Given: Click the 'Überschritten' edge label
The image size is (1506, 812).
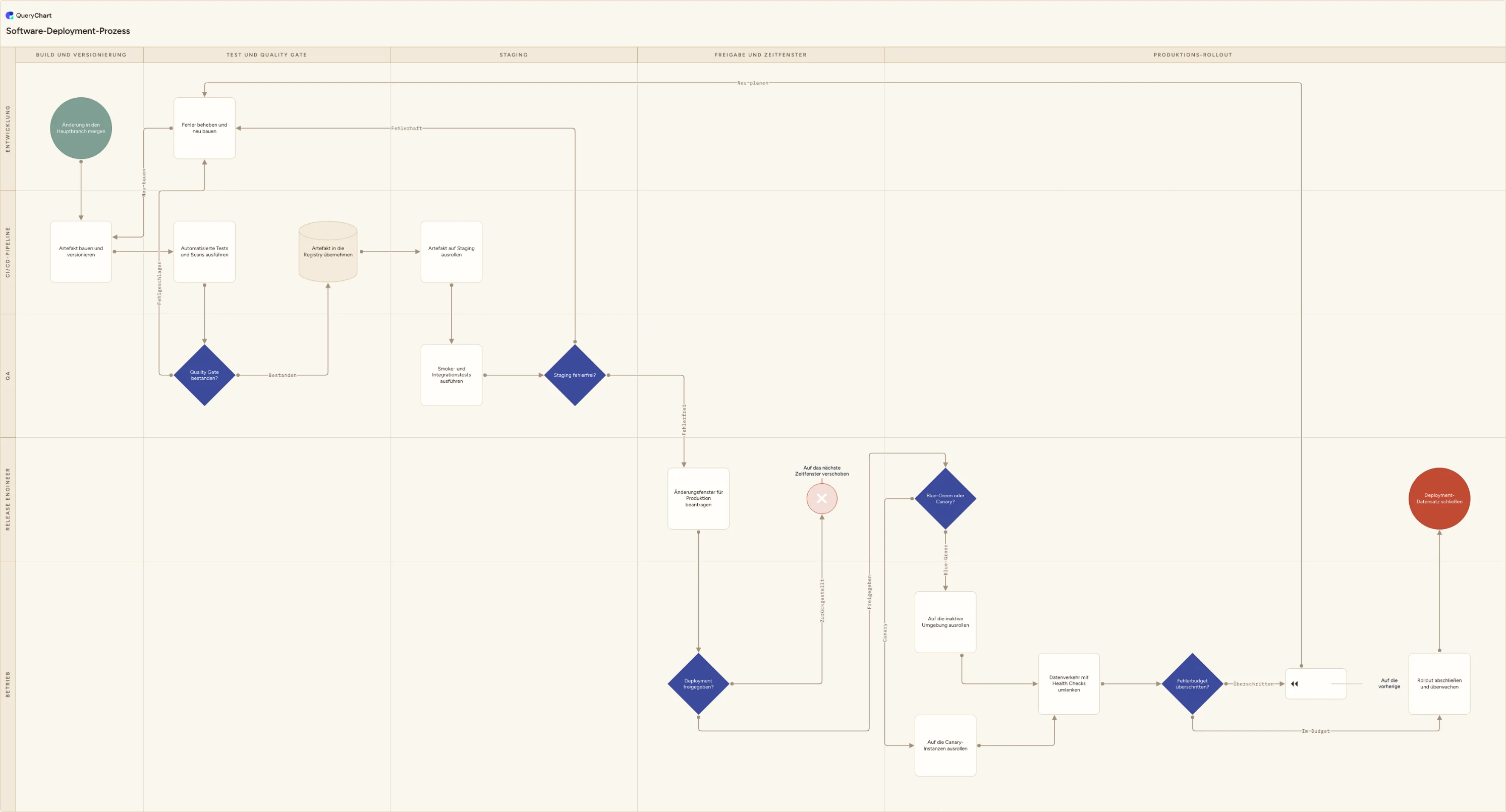Looking at the screenshot, I should tap(1253, 683).
